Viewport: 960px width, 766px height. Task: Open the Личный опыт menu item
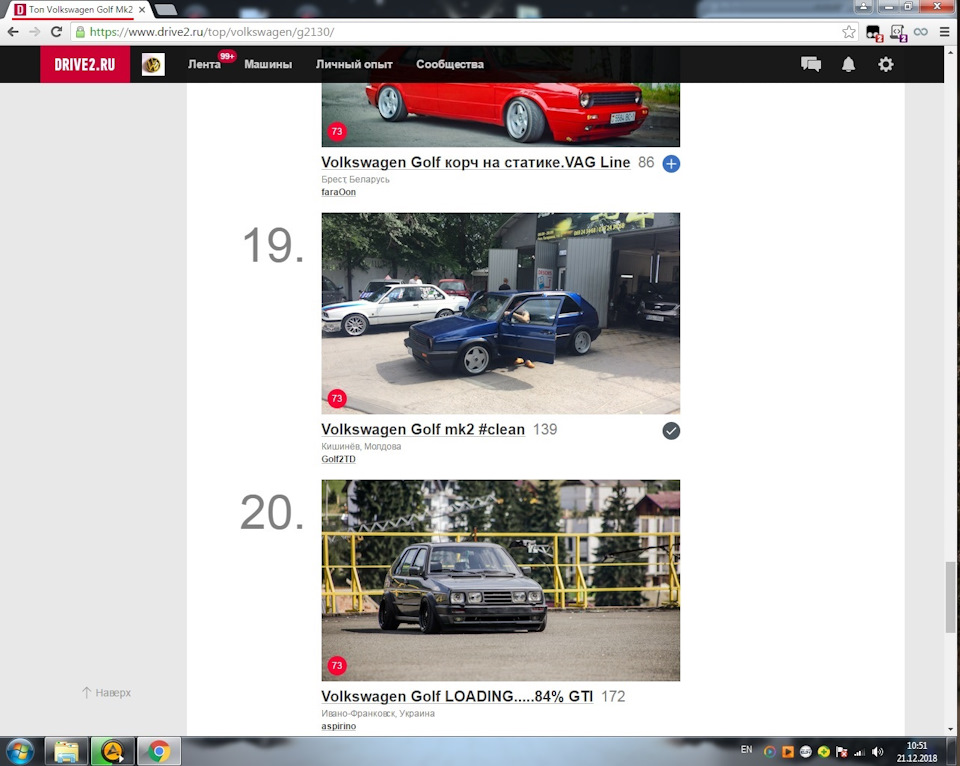click(x=354, y=64)
